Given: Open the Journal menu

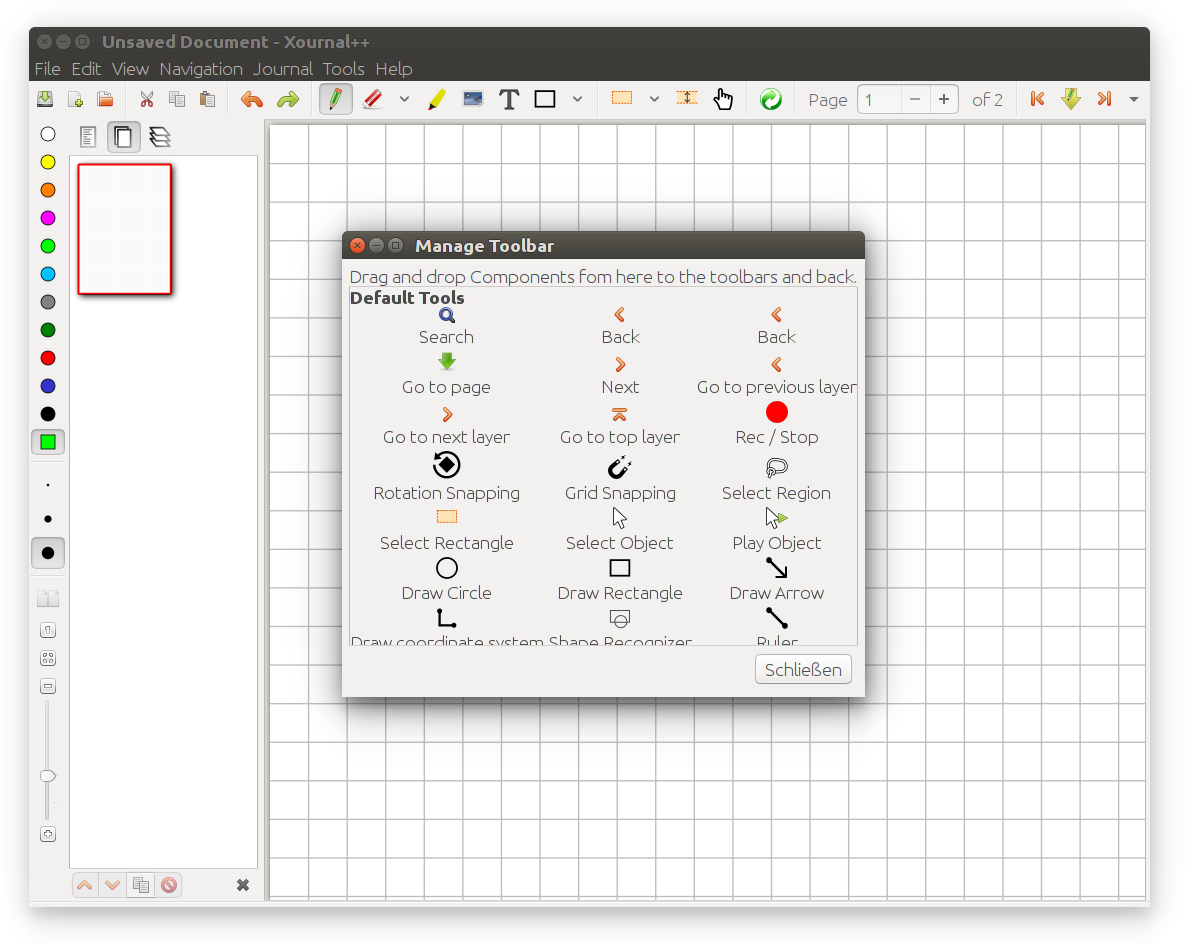Looking at the screenshot, I should tap(283, 69).
